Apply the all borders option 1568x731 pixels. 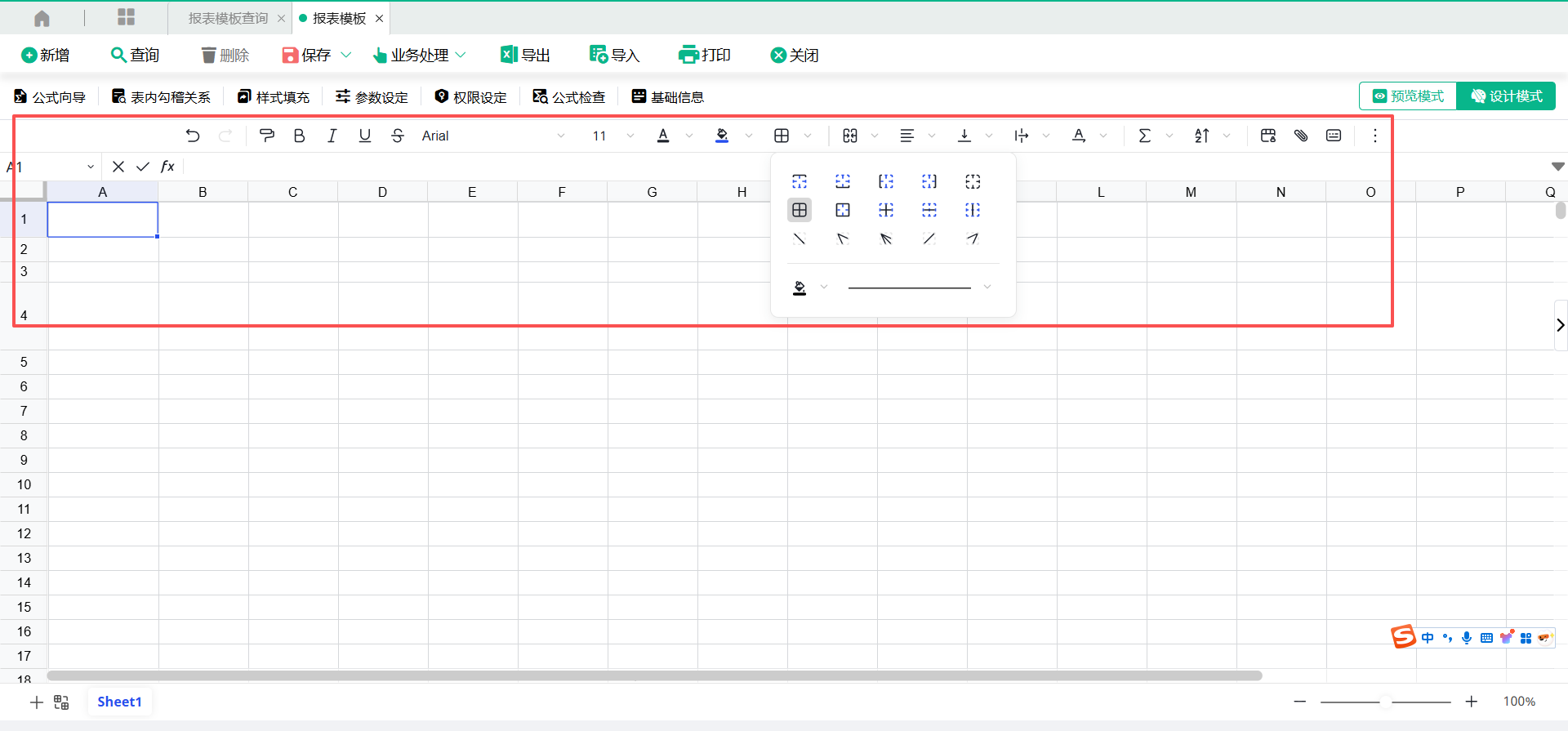point(800,210)
